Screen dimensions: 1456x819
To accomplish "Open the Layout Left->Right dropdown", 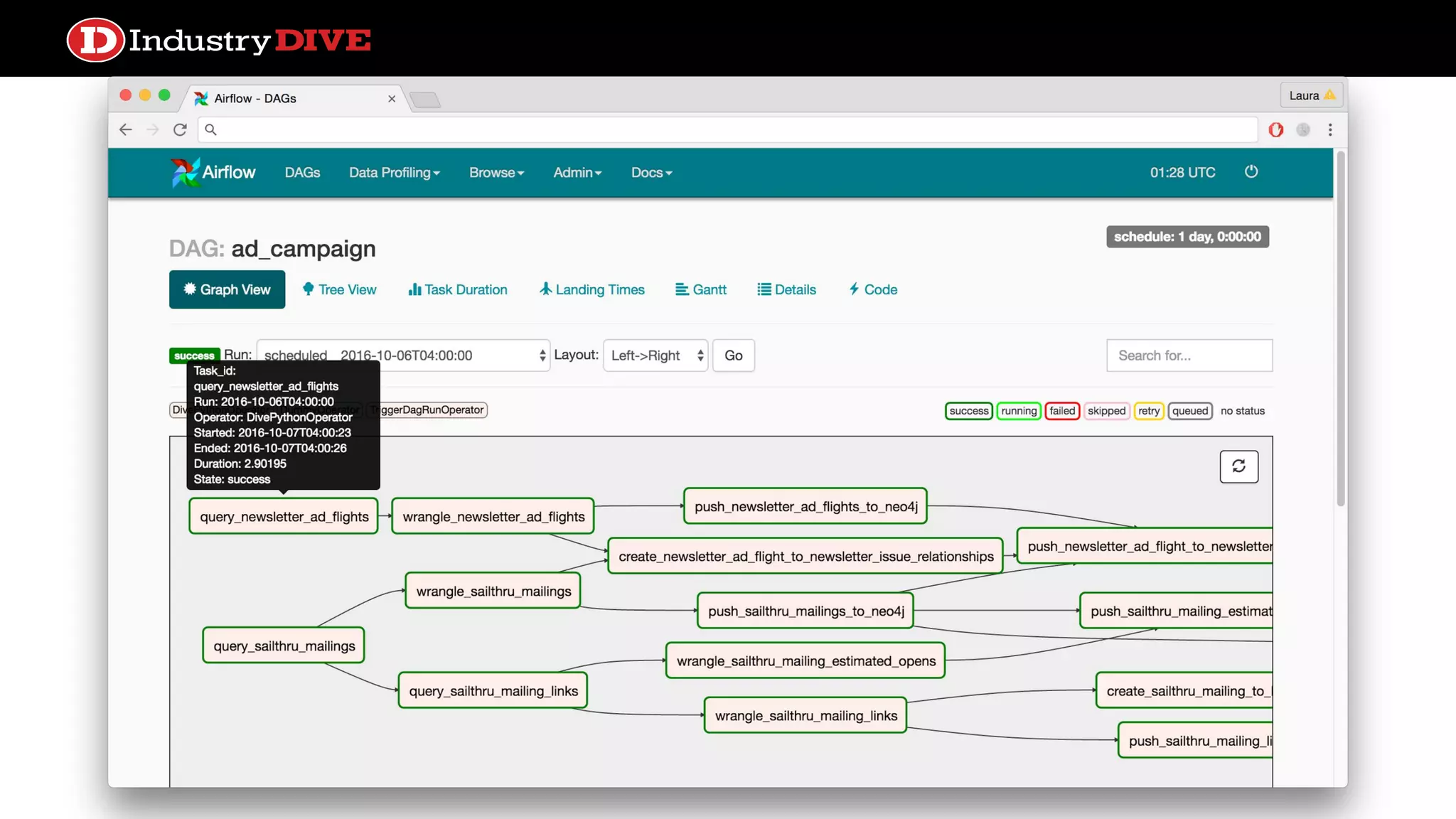I will 655,355.
